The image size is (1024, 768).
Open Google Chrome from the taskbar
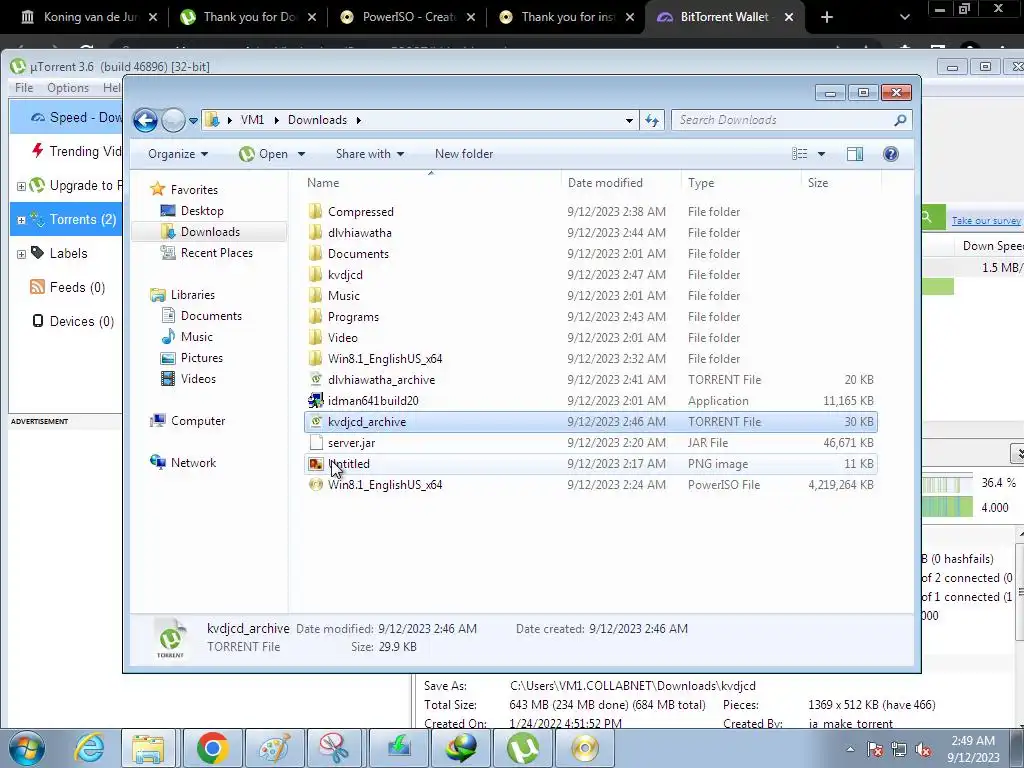click(212, 748)
